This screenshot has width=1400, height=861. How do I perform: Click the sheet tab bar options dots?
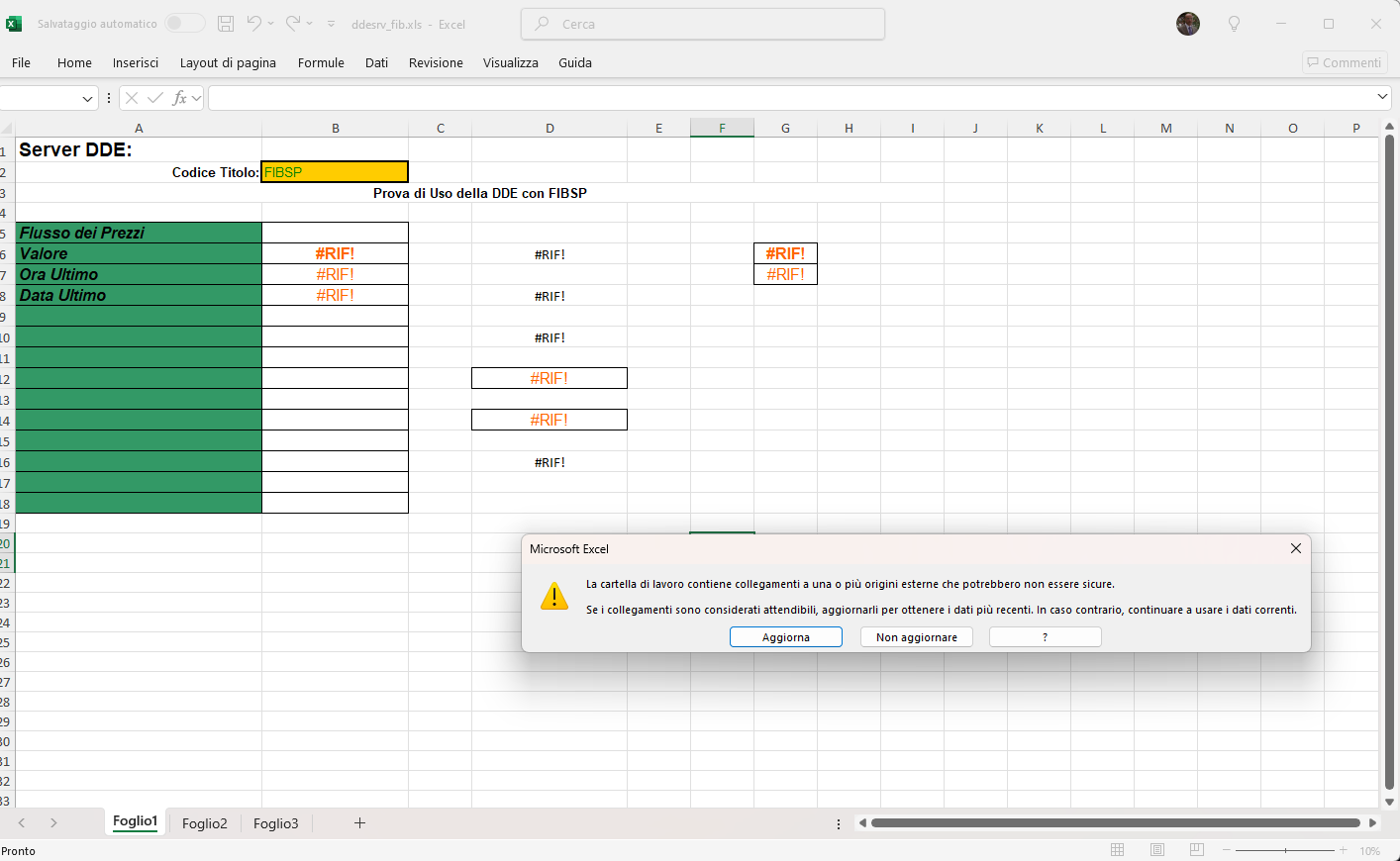click(x=839, y=823)
